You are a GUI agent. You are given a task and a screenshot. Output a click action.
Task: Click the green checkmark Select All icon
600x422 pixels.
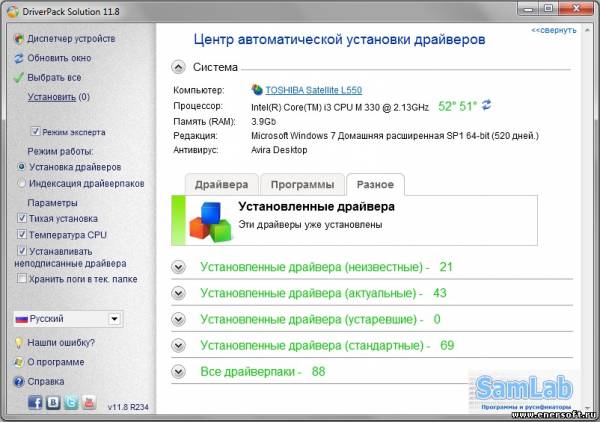[x=19, y=78]
